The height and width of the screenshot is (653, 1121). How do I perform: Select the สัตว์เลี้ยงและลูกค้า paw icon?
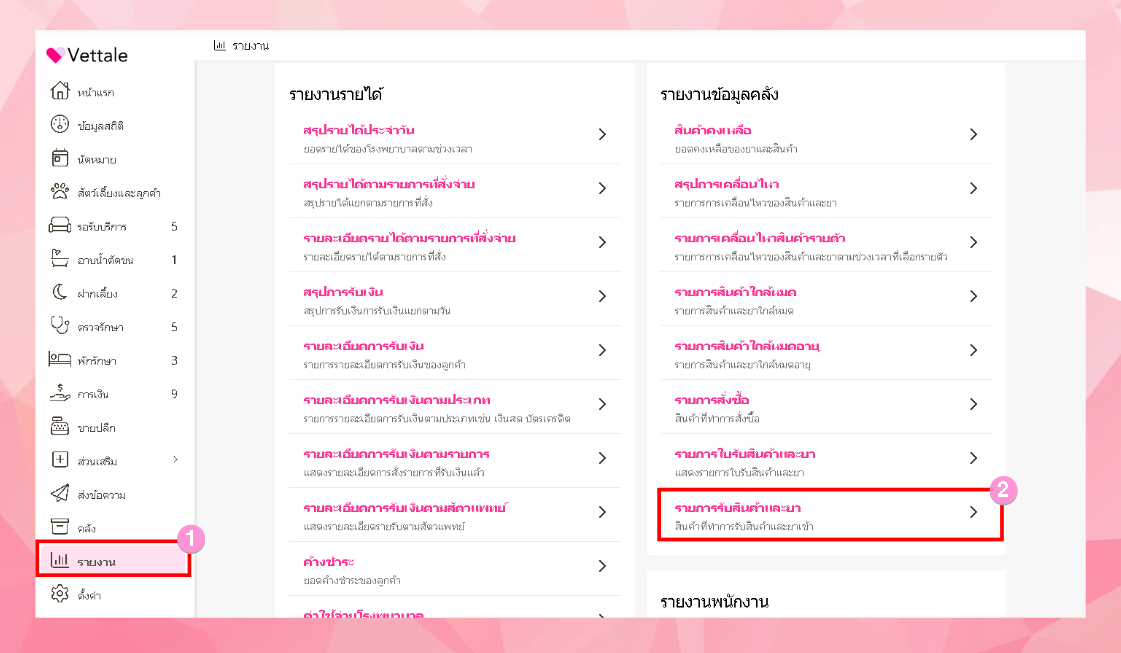coord(59,193)
